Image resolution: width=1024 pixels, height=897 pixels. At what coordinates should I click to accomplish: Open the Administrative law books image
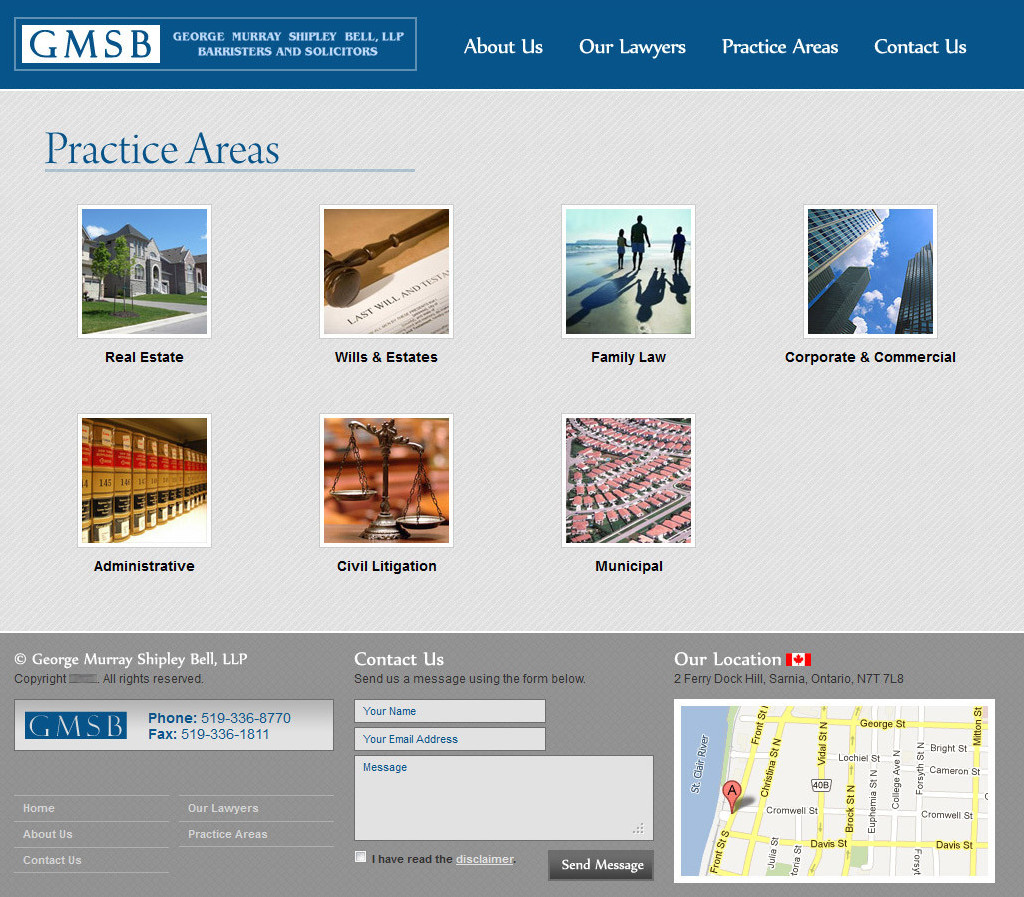(x=144, y=480)
